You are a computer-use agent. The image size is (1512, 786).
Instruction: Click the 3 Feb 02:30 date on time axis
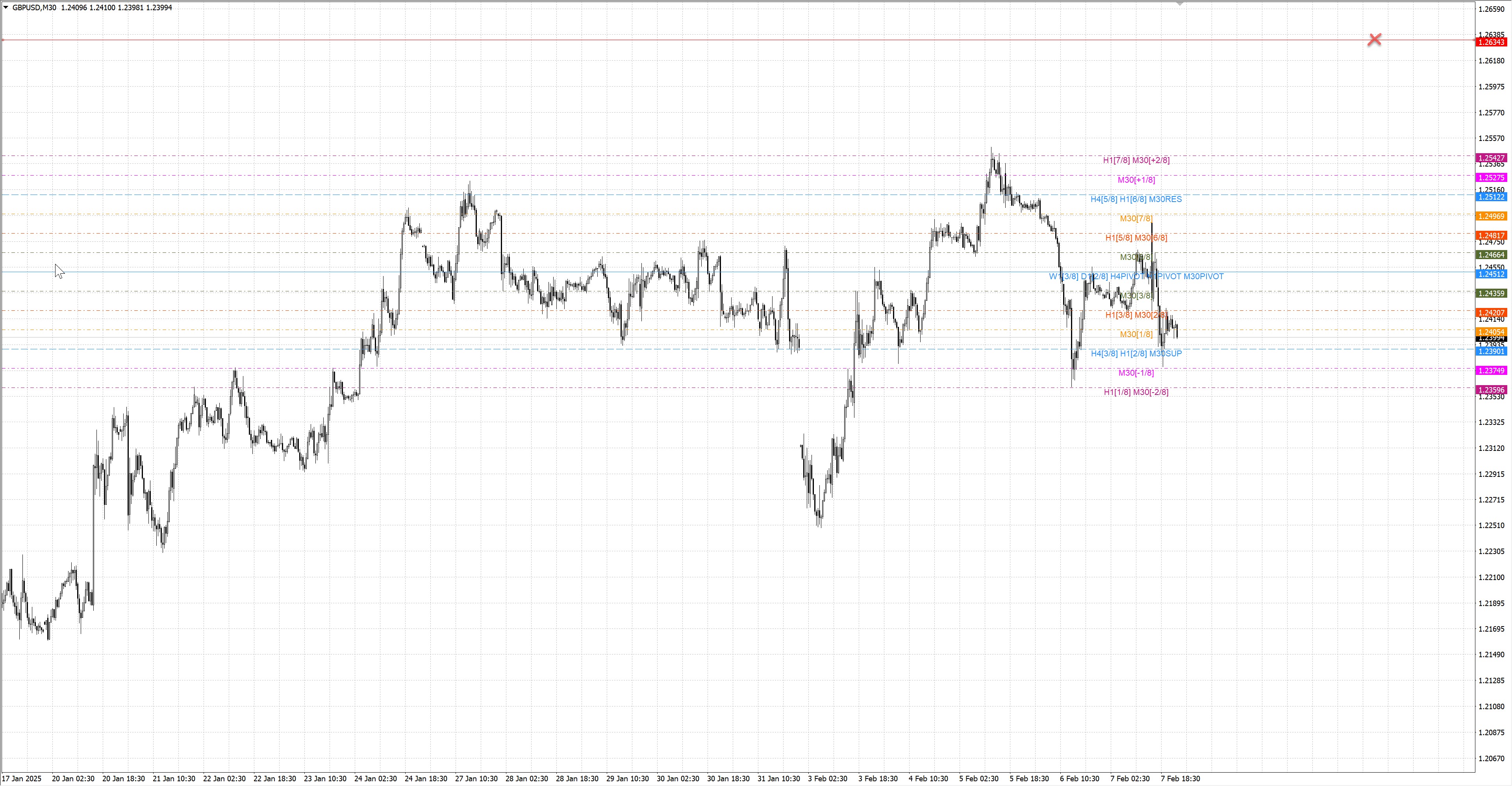click(x=827, y=779)
